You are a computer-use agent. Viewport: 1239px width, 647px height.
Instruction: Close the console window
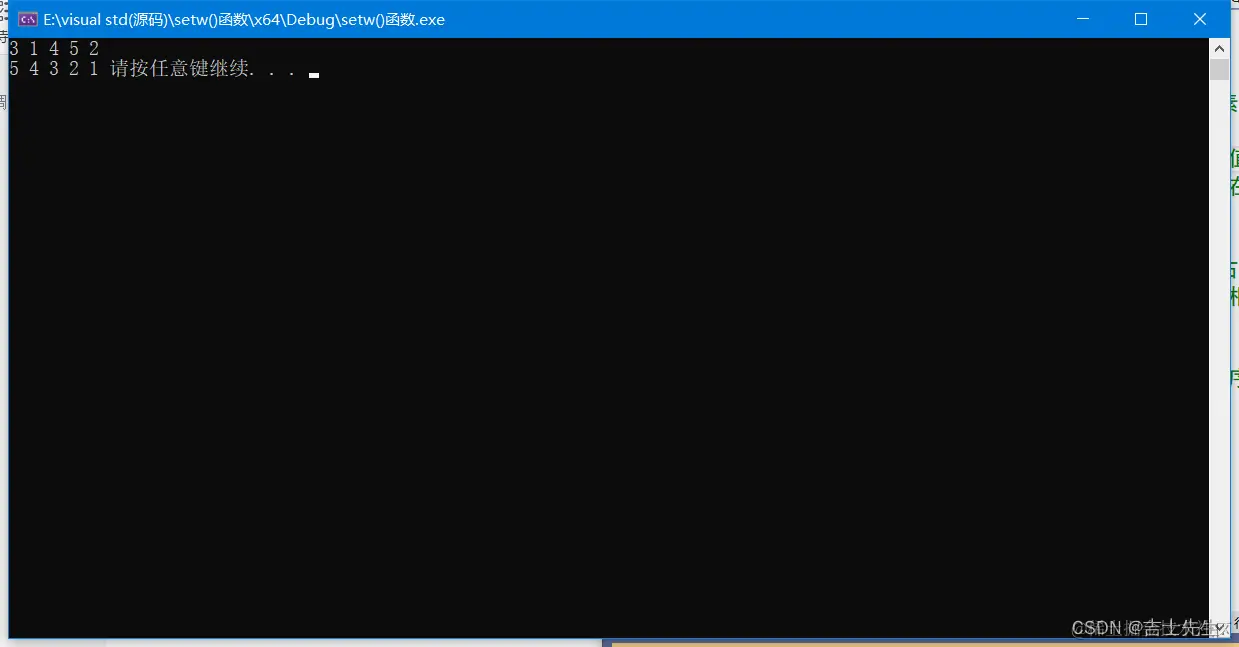coord(1200,19)
